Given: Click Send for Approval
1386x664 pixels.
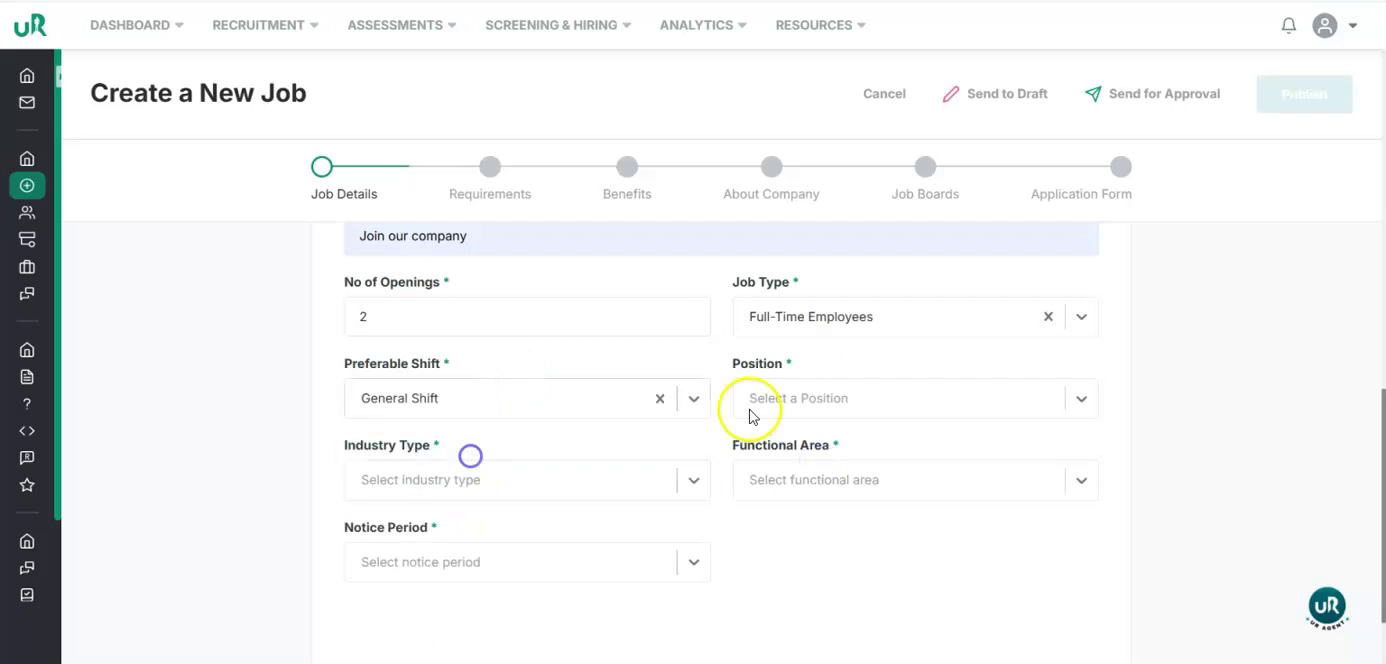Looking at the screenshot, I should (x=1152, y=94).
